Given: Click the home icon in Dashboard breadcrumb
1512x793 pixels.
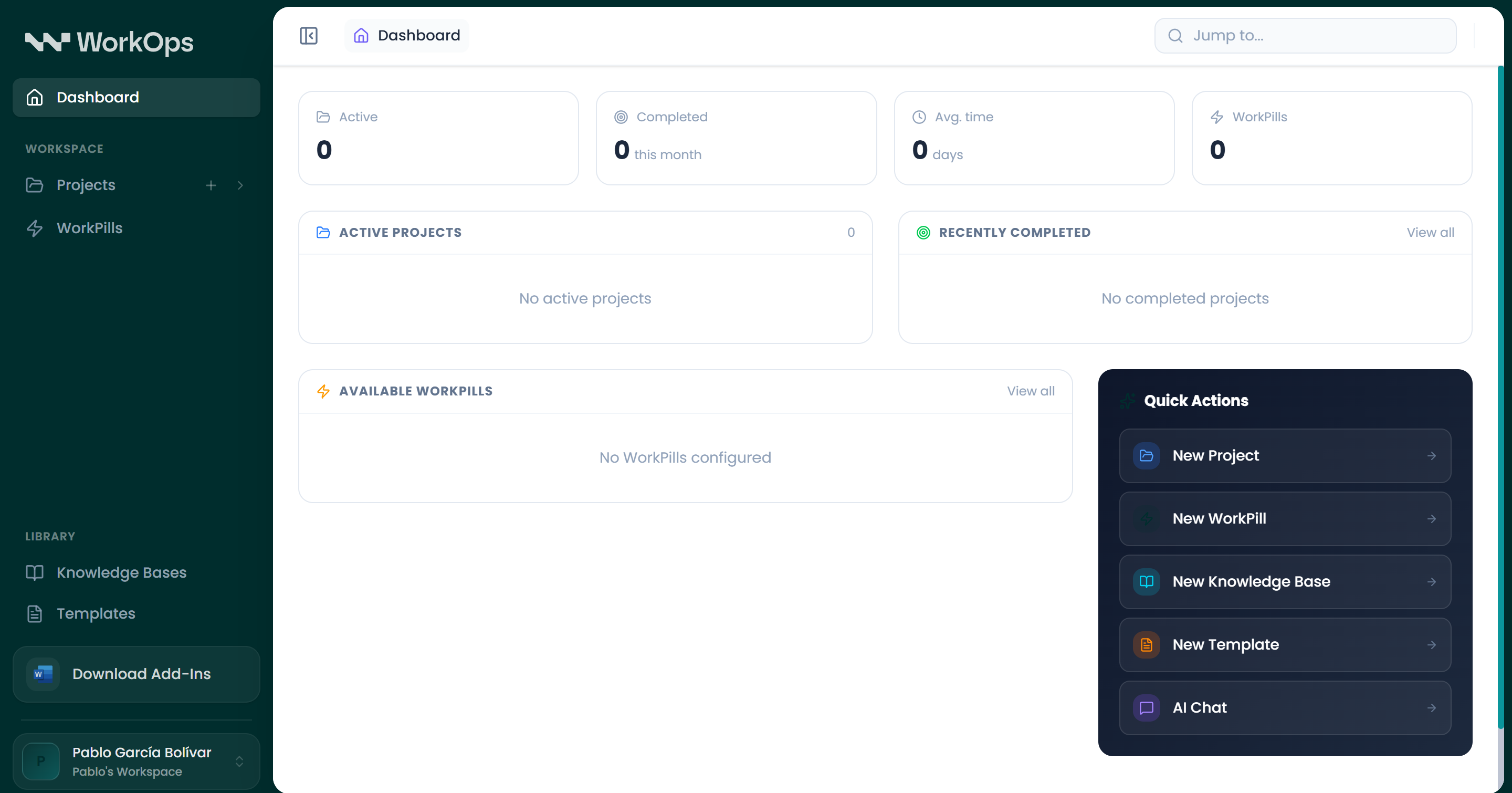Looking at the screenshot, I should point(361,36).
